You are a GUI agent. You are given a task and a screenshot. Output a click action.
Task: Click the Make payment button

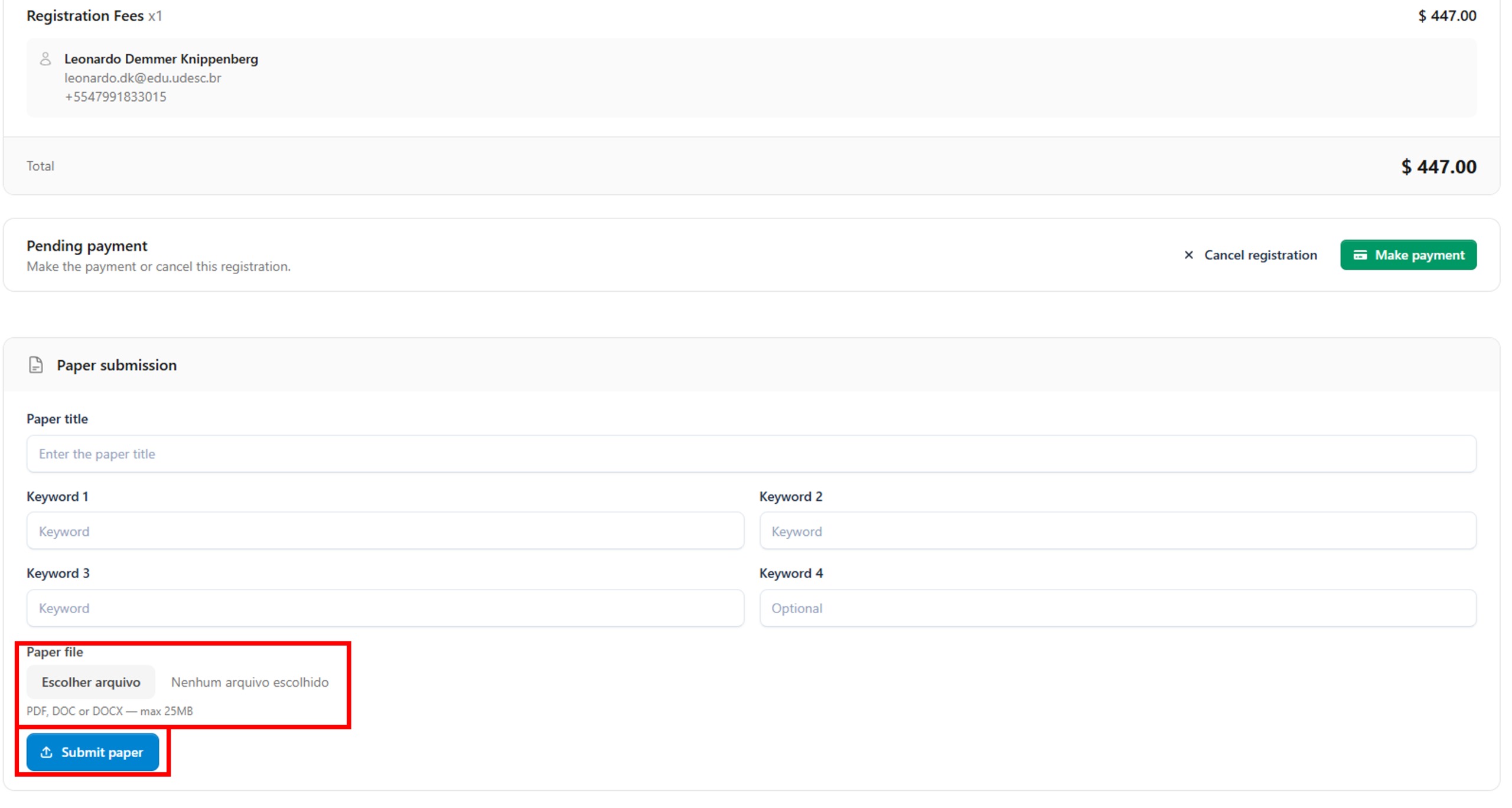tap(1407, 255)
